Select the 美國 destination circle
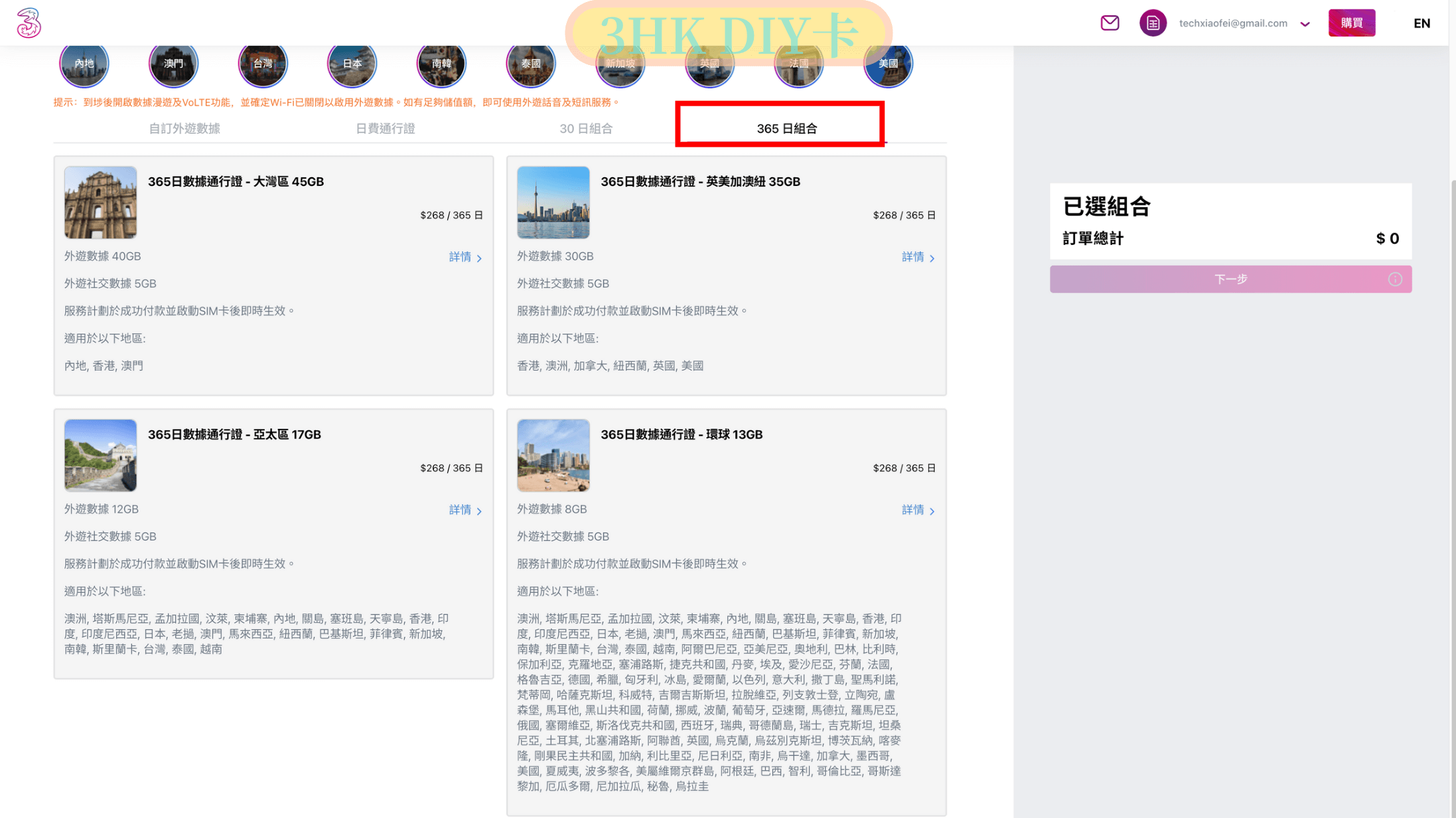The height and width of the screenshot is (818, 1456). pos(888,64)
